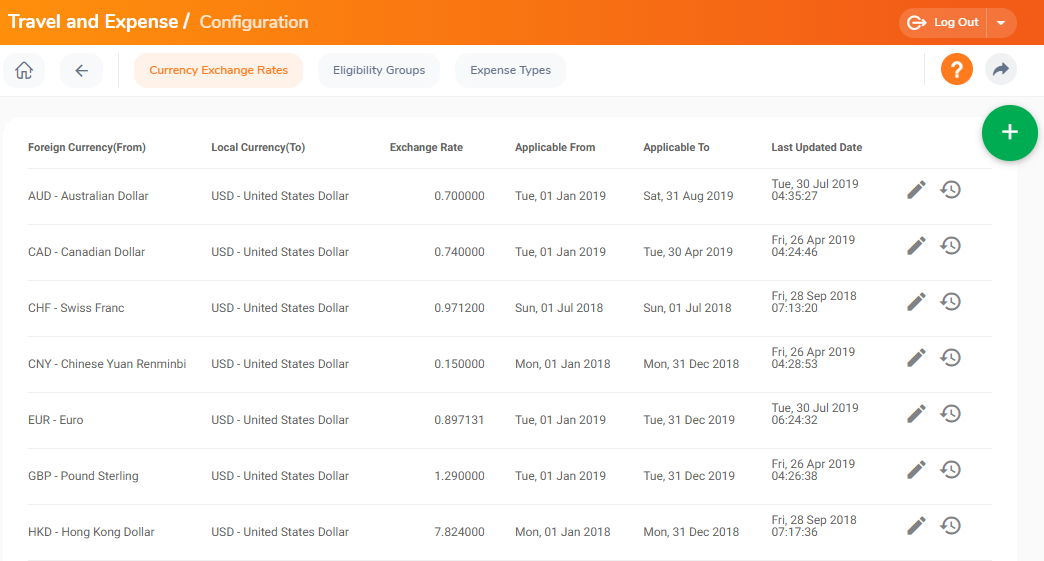This screenshot has height=561, width=1044.
Task: Click the Sat, 31 Aug 2019 date
Action: [688, 196]
